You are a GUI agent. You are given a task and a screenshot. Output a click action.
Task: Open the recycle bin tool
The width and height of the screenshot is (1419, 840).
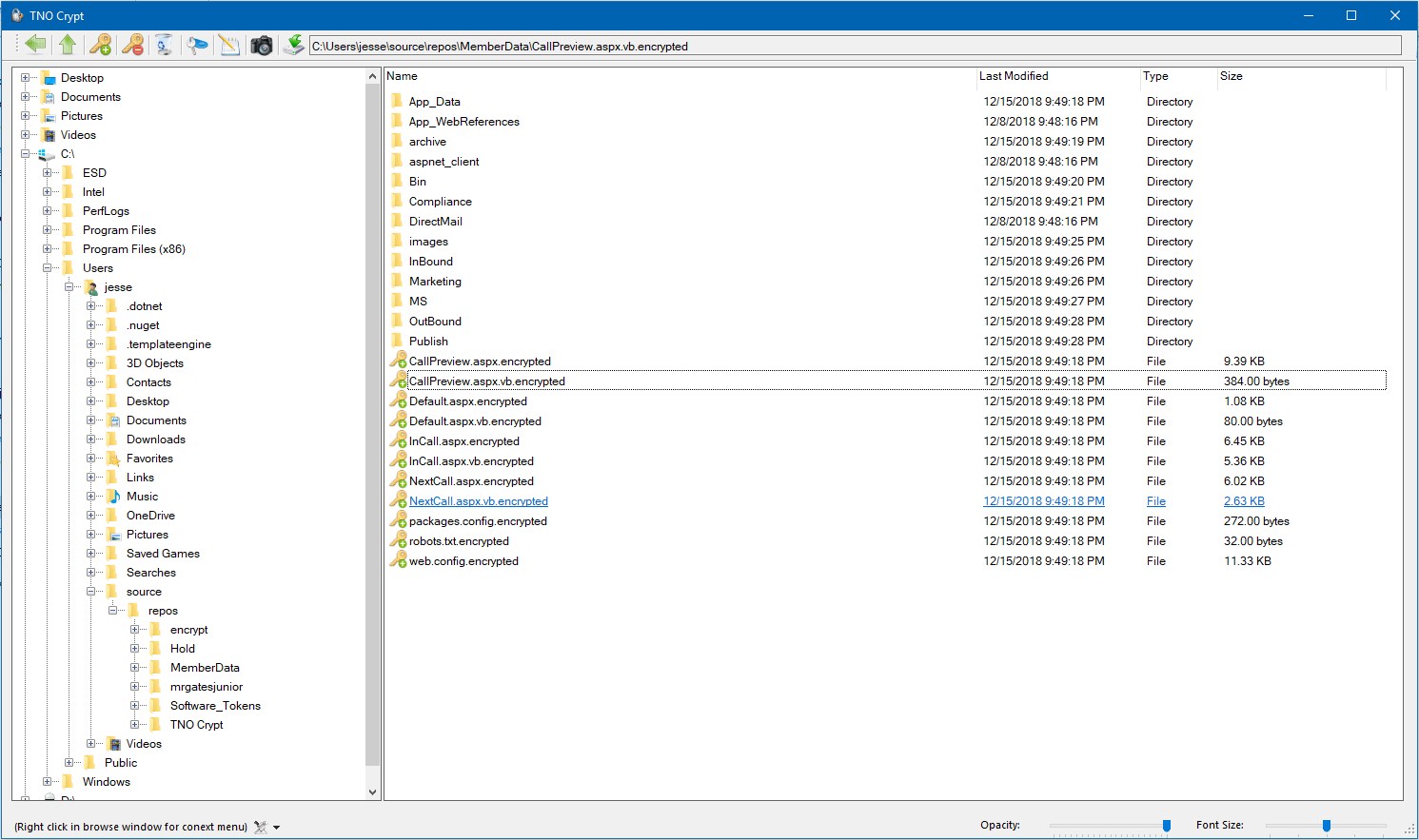[164, 44]
